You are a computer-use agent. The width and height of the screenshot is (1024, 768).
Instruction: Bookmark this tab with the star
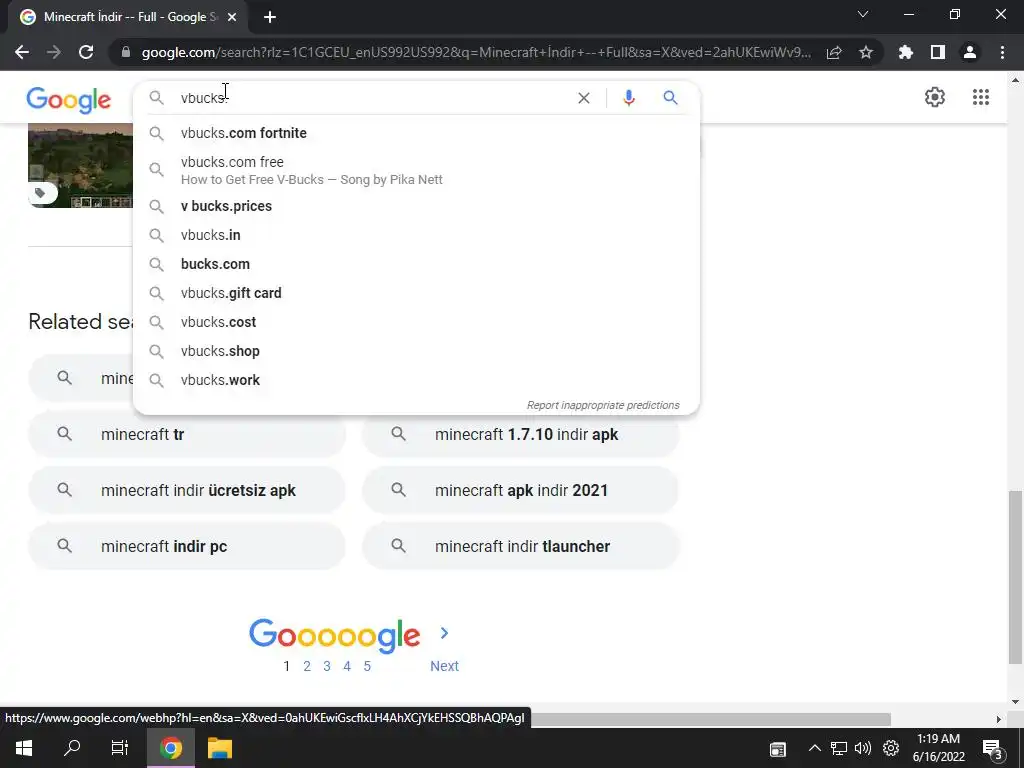866,52
